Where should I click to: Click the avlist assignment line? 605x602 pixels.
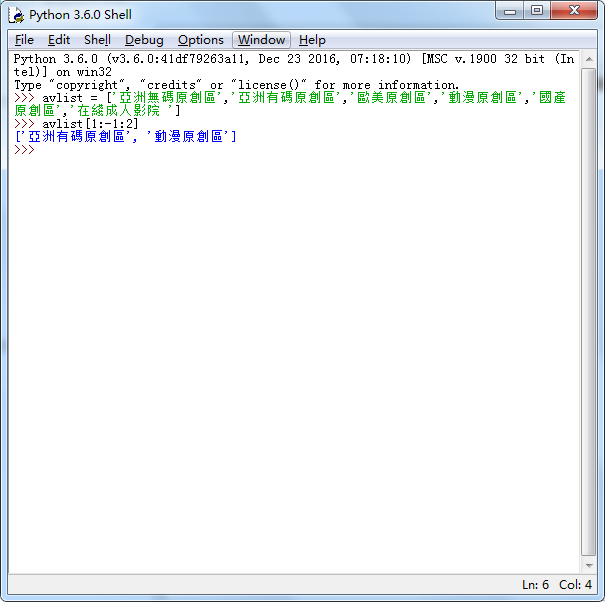290,104
